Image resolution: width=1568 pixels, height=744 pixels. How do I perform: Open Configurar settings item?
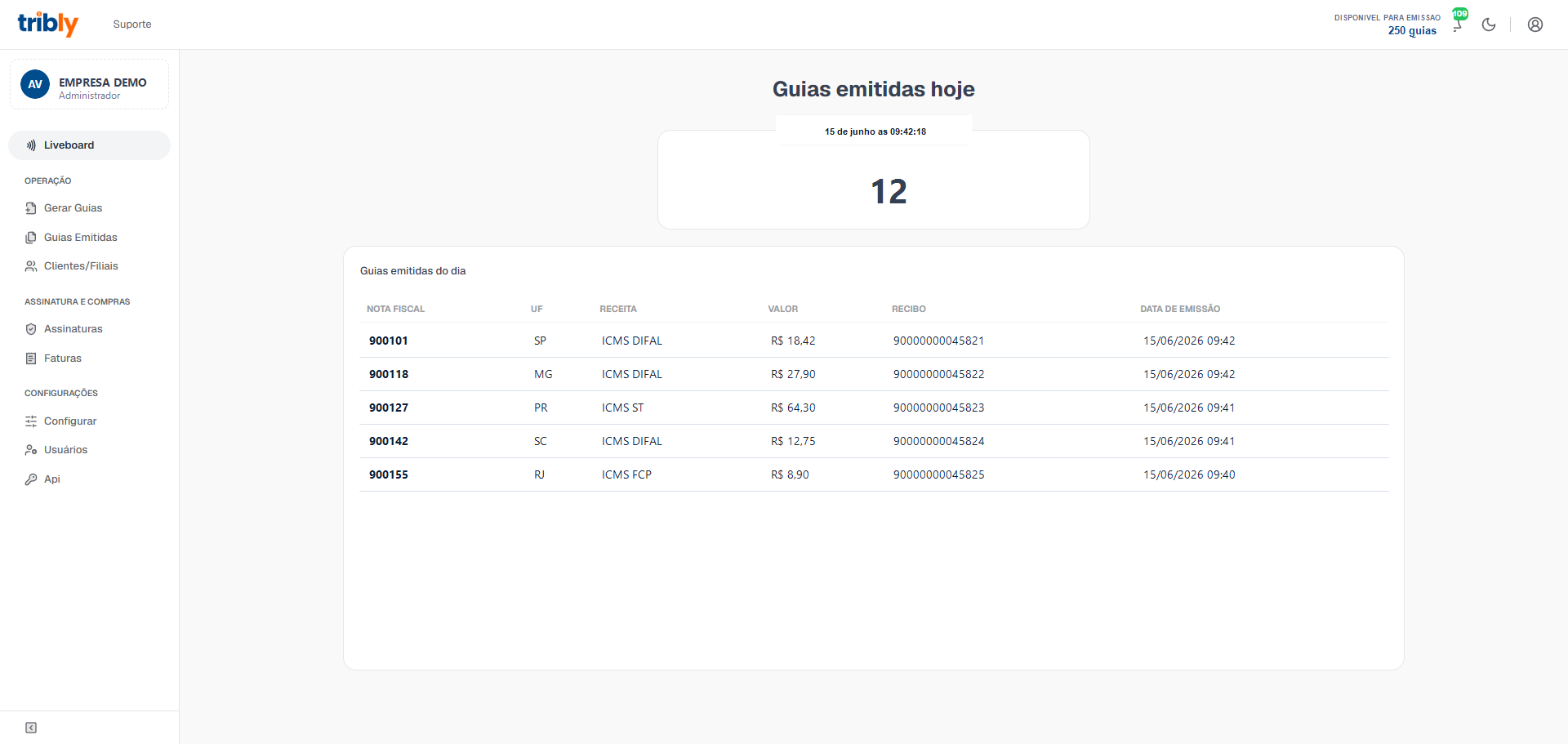coord(69,421)
